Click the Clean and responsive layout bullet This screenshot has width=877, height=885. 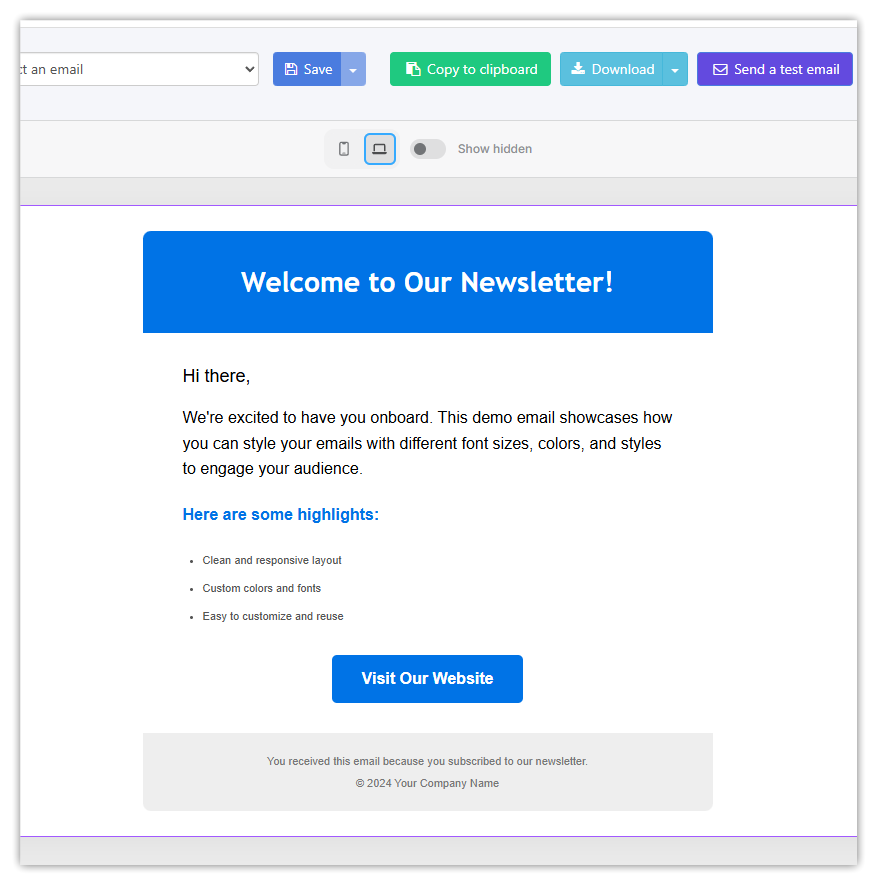pyautogui.click(x=272, y=561)
